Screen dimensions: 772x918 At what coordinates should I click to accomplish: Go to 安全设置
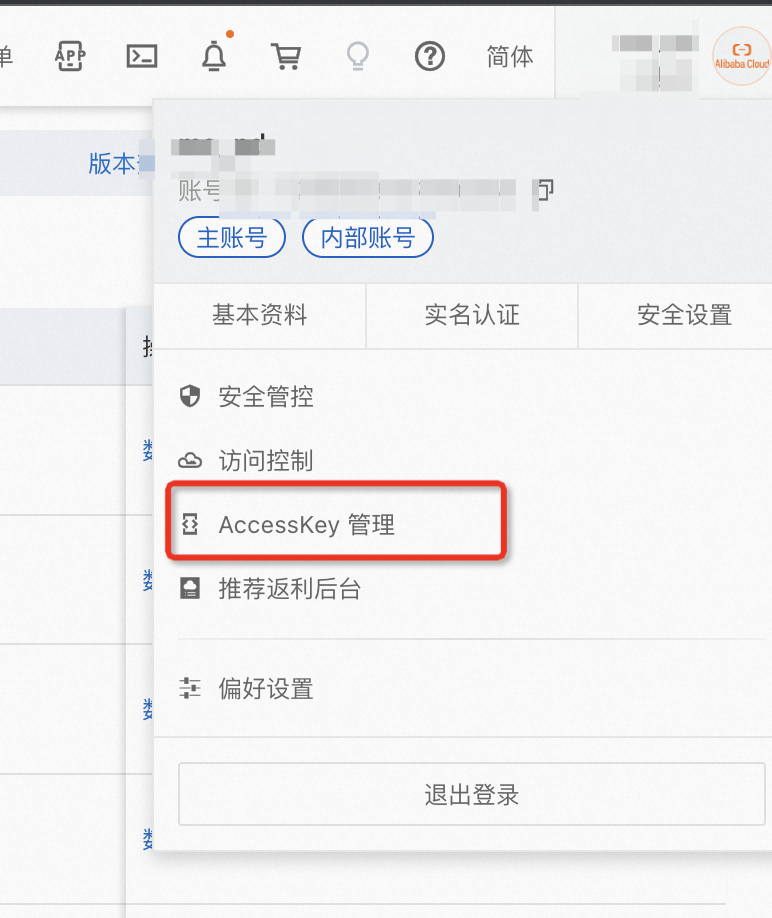[x=684, y=315]
